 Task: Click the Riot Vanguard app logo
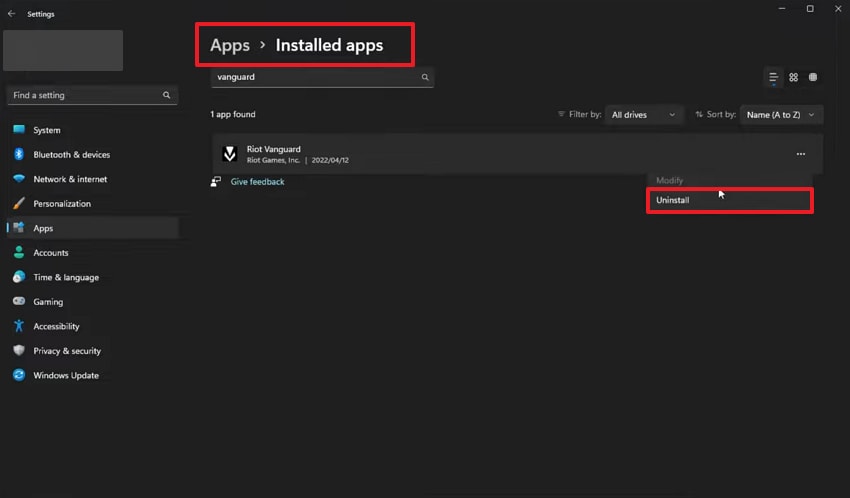229,154
